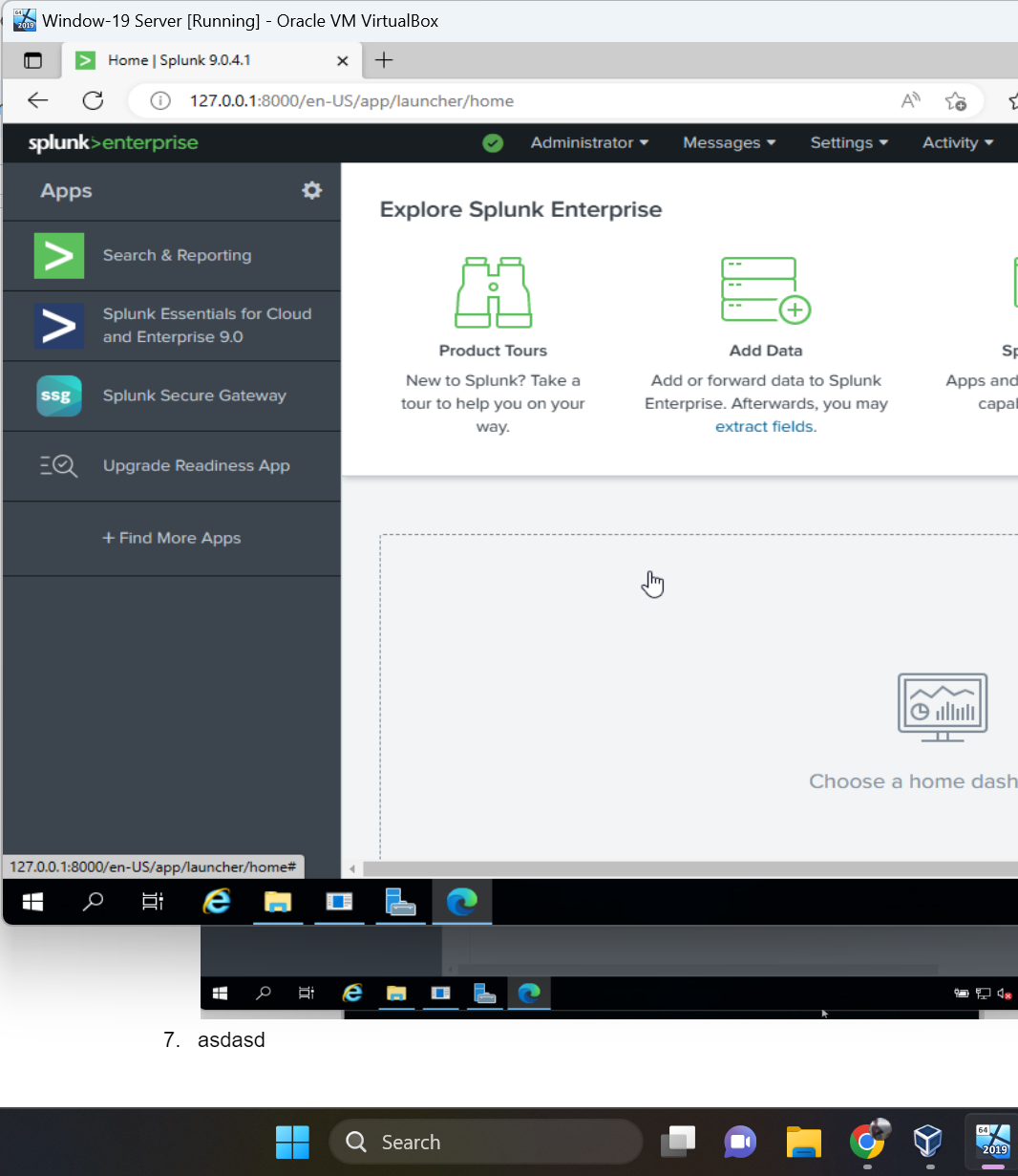Click the horizontal scrollbar left arrow
Screen dimensions: 1018x1176
(352, 869)
